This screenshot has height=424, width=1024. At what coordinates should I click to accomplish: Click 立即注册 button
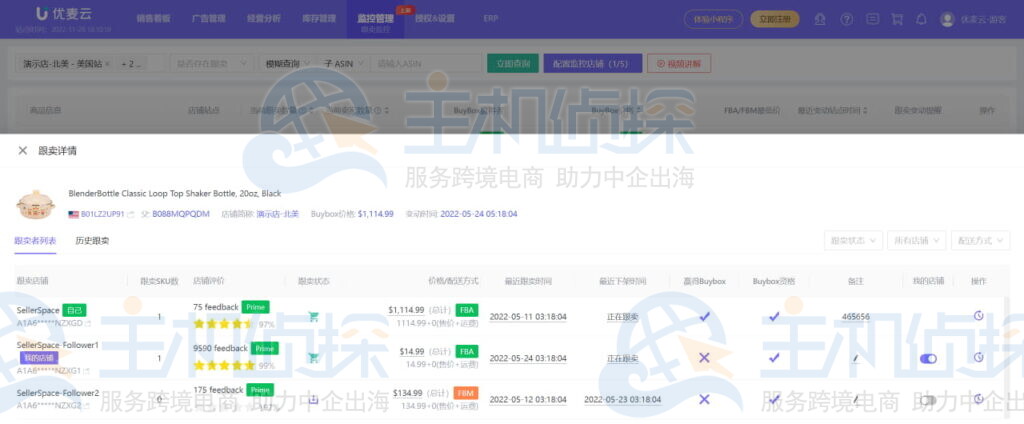click(775, 20)
